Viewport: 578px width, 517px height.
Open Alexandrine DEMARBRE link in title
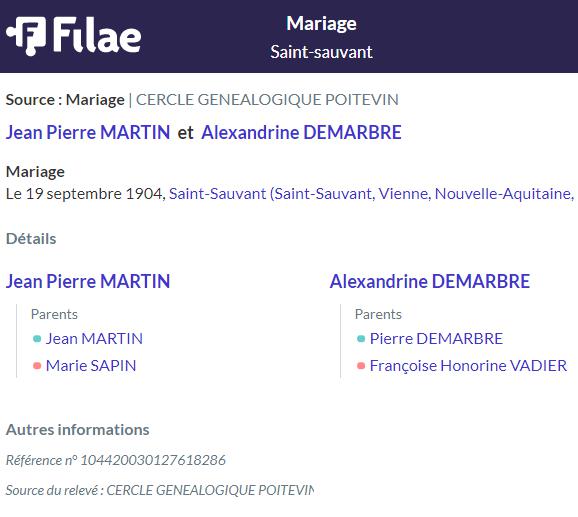coord(301,132)
